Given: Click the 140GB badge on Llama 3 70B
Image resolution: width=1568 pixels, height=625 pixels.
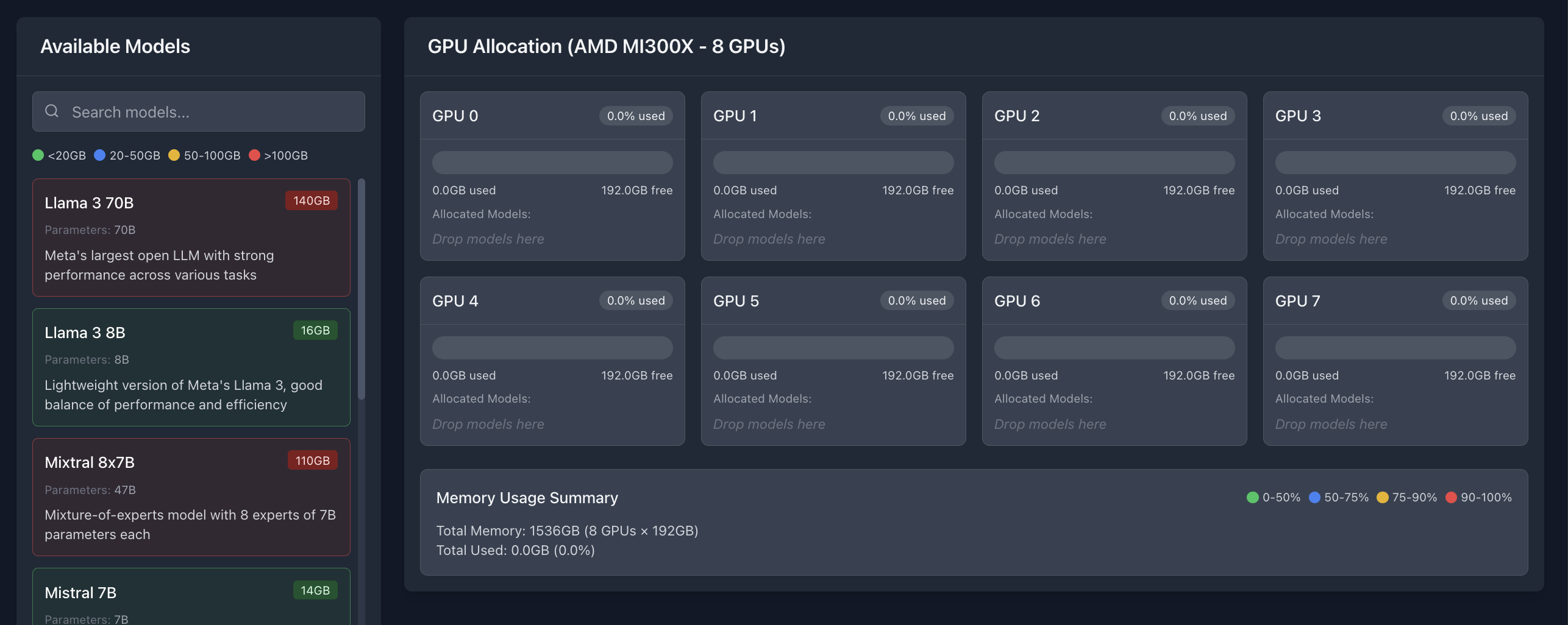Looking at the screenshot, I should 311,201.
